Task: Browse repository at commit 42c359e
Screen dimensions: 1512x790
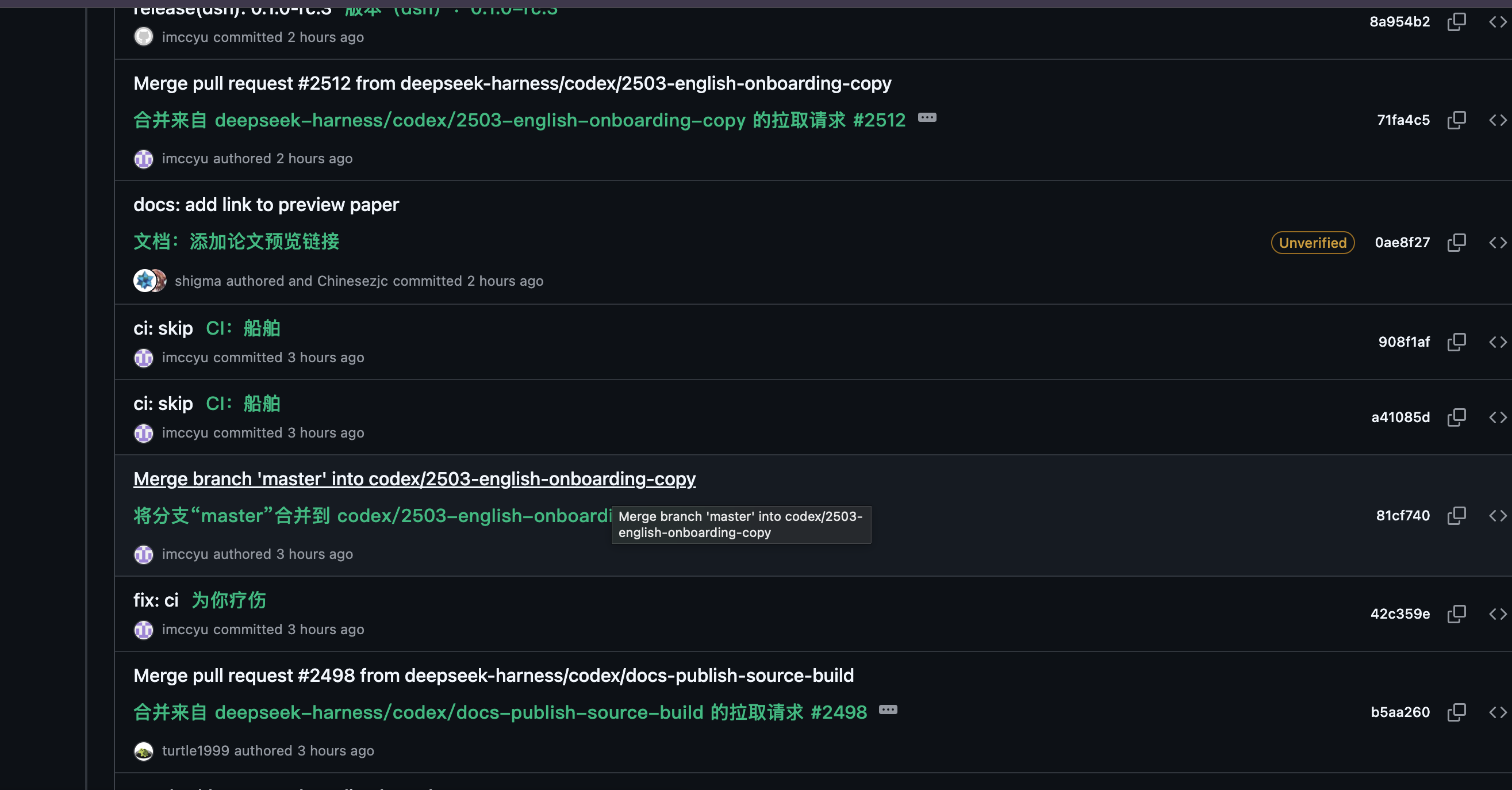Action: [x=1497, y=614]
